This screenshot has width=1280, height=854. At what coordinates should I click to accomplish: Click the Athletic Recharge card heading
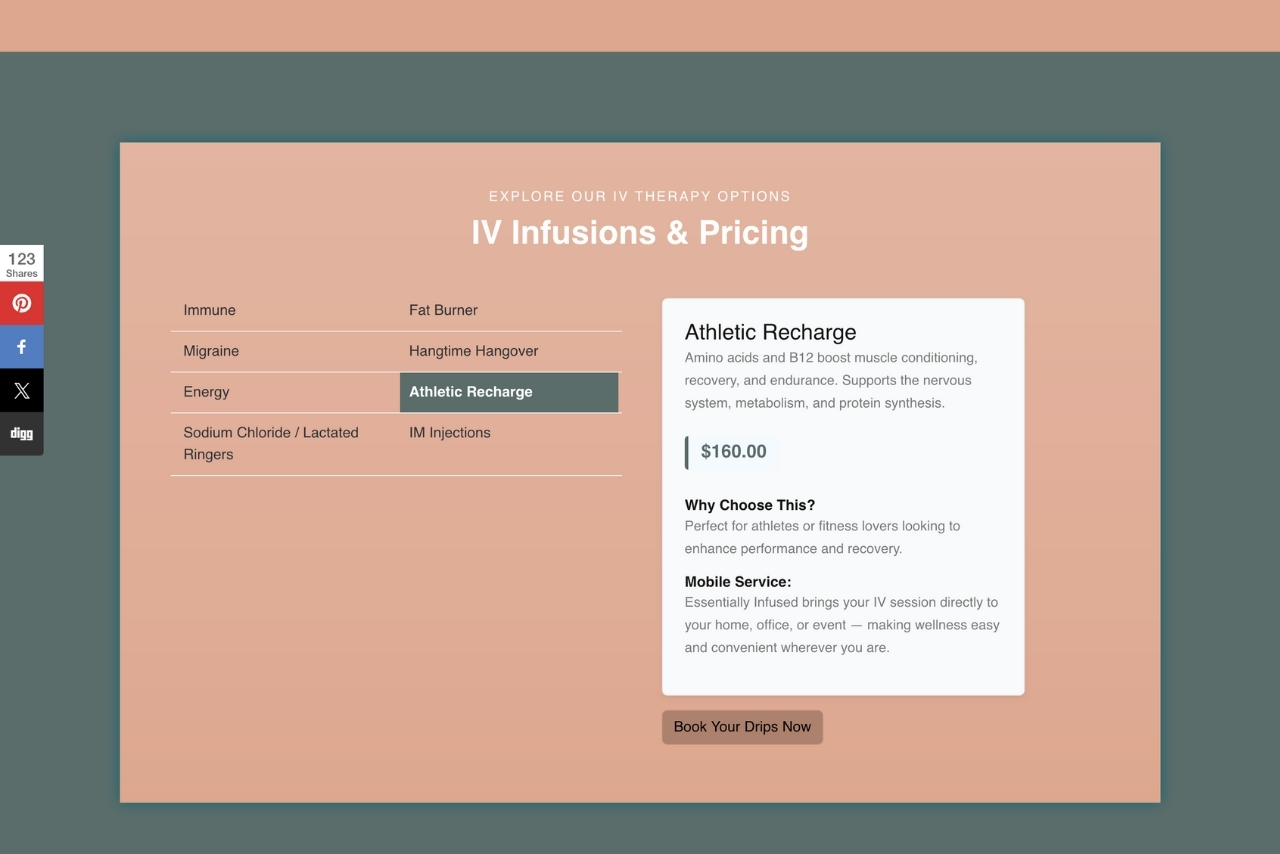pyautogui.click(x=770, y=332)
